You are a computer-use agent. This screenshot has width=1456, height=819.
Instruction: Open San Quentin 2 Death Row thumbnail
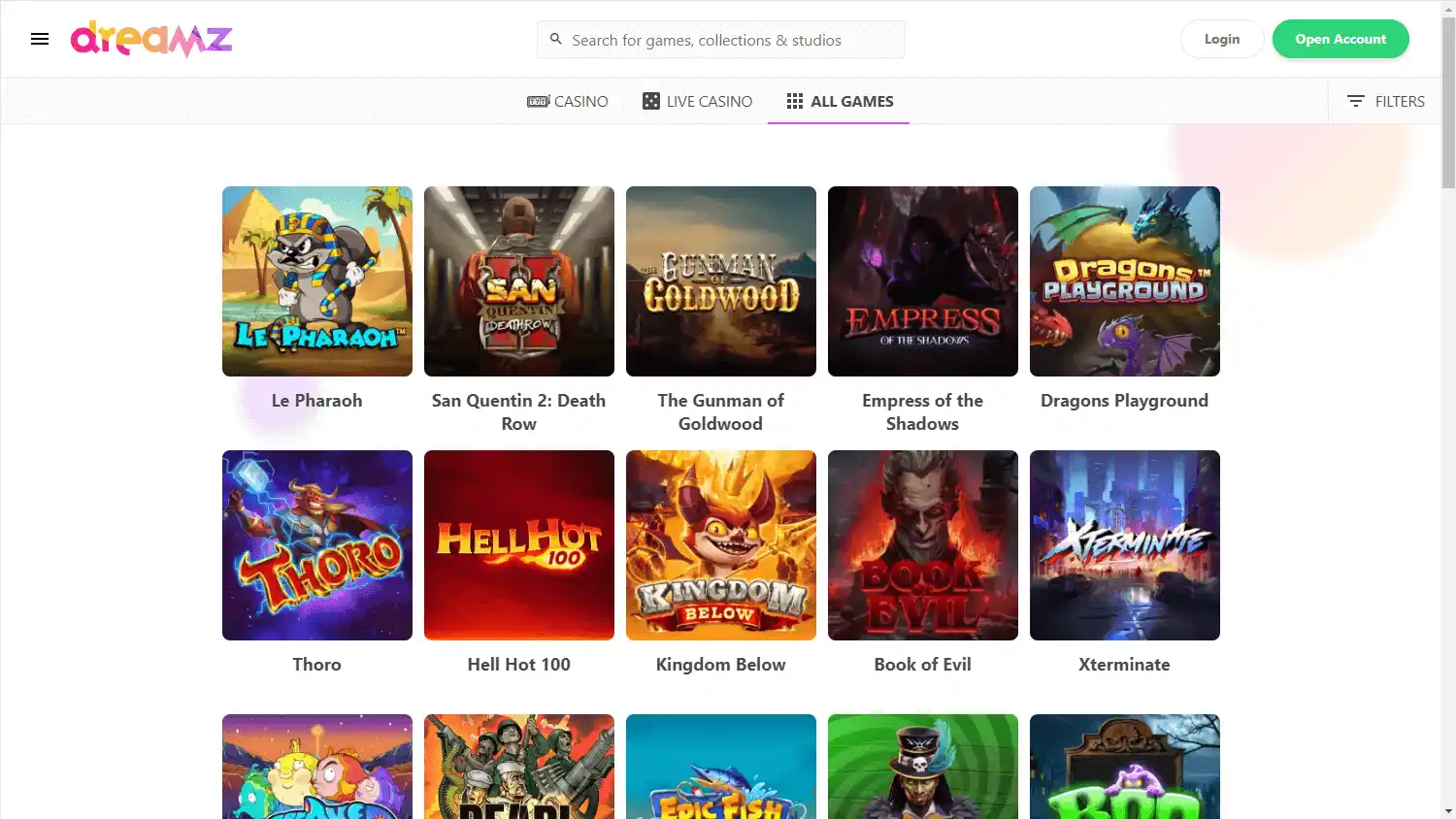point(519,281)
